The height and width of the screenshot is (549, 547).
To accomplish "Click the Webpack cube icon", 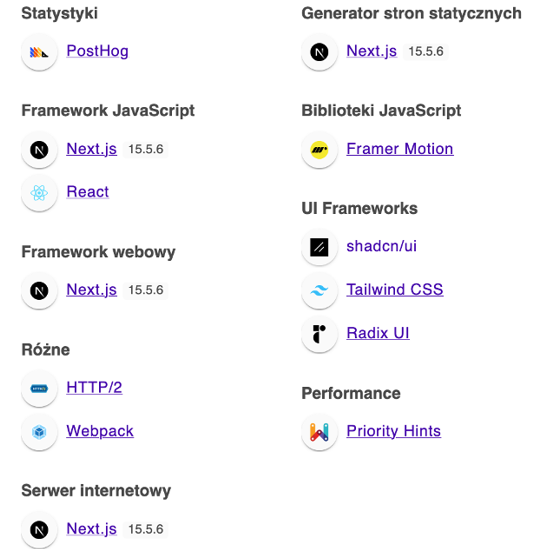I will [39, 432].
